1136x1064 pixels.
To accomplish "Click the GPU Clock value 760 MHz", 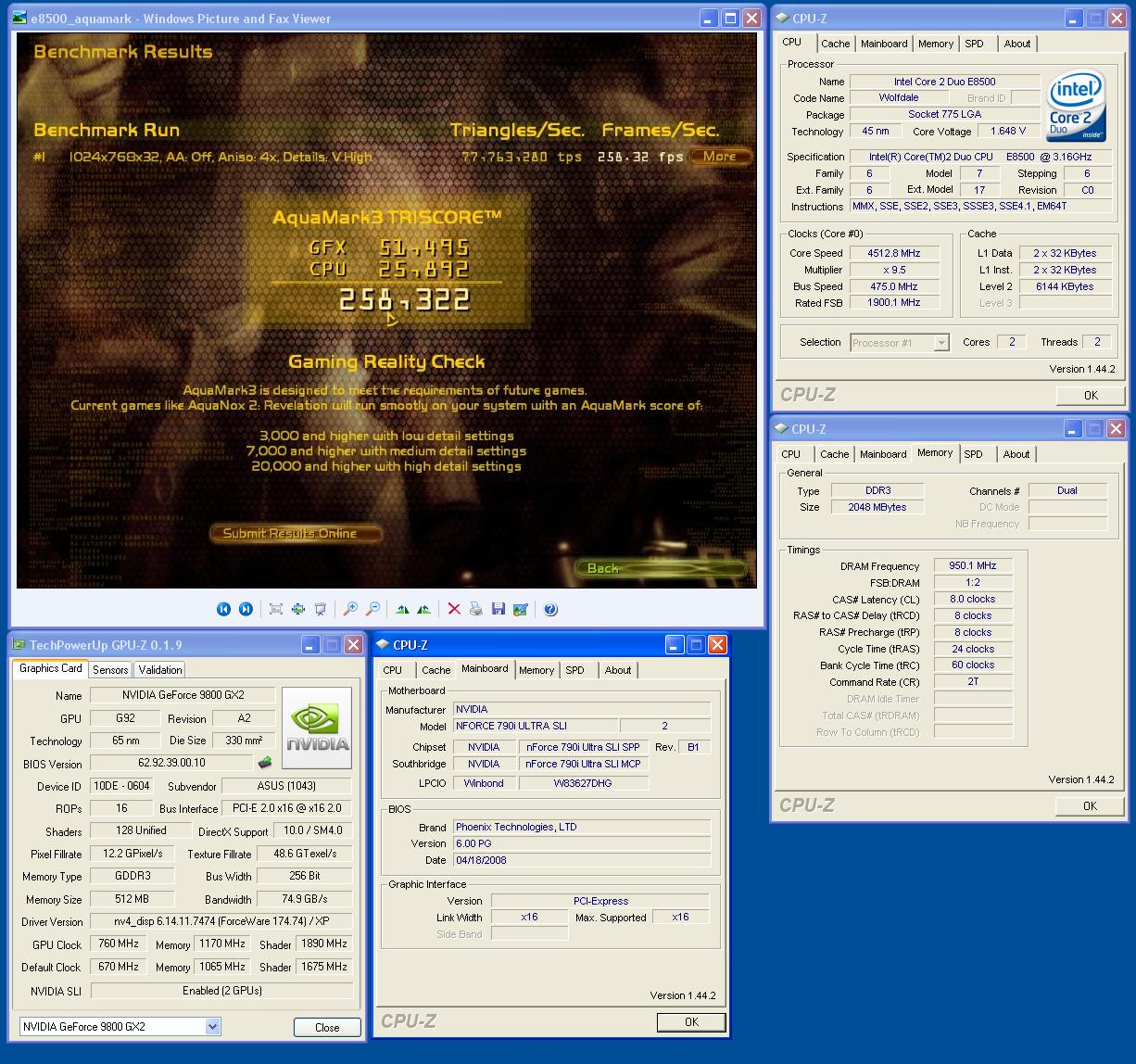I will pyautogui.click(x=119, y=944).
